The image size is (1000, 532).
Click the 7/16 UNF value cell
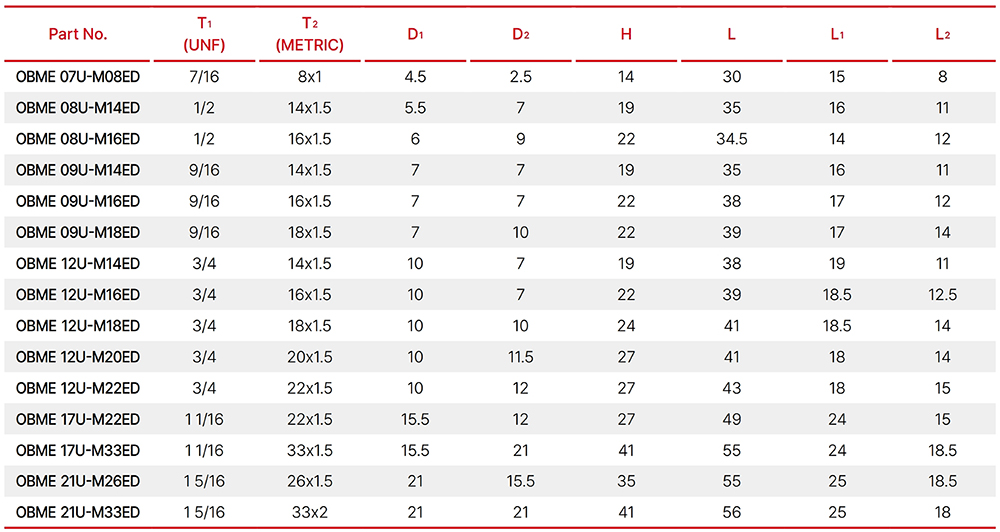202,77
